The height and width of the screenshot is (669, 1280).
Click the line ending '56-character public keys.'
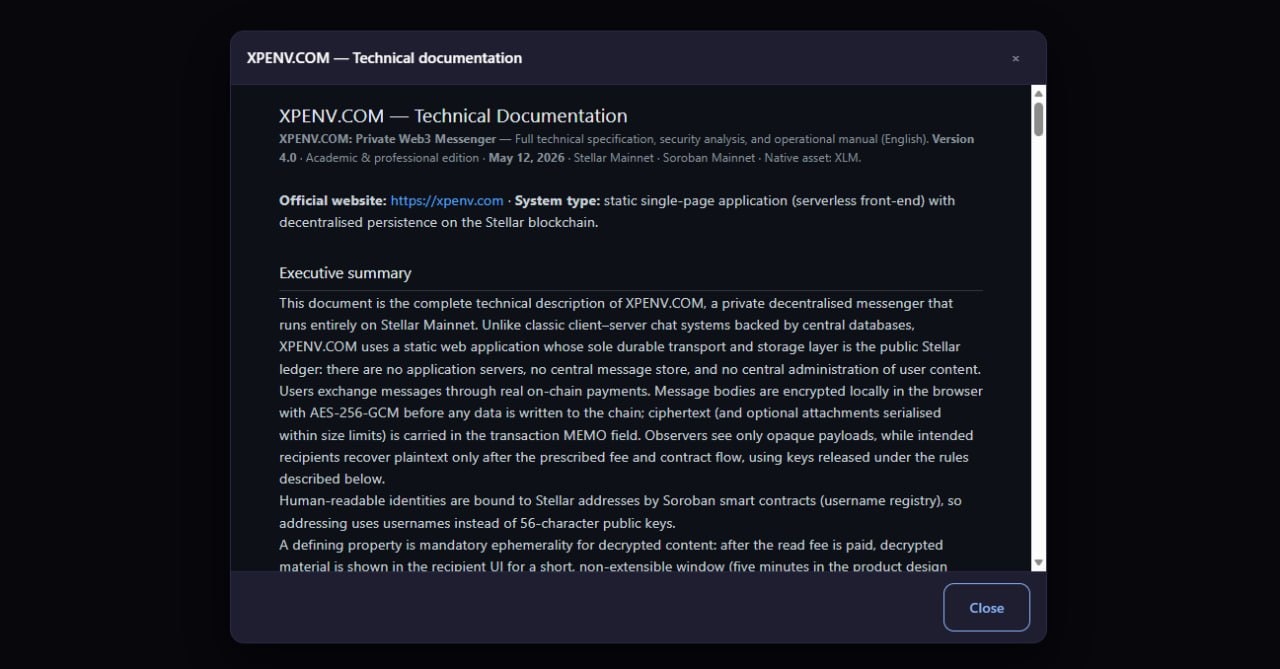click(478, 523)
